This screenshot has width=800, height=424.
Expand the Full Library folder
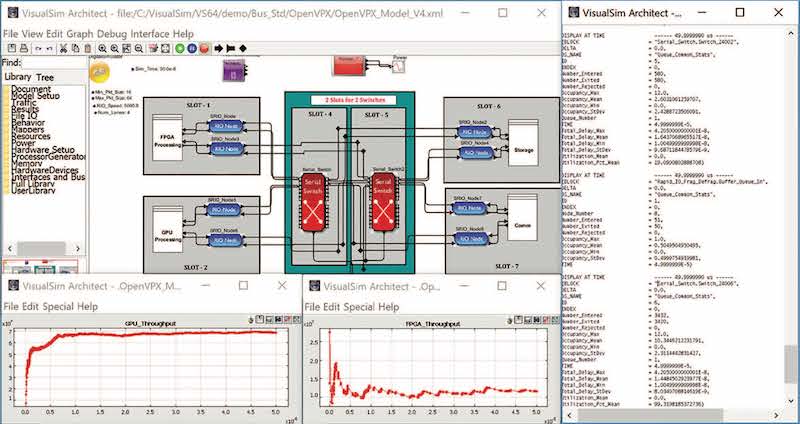(33, 184)
